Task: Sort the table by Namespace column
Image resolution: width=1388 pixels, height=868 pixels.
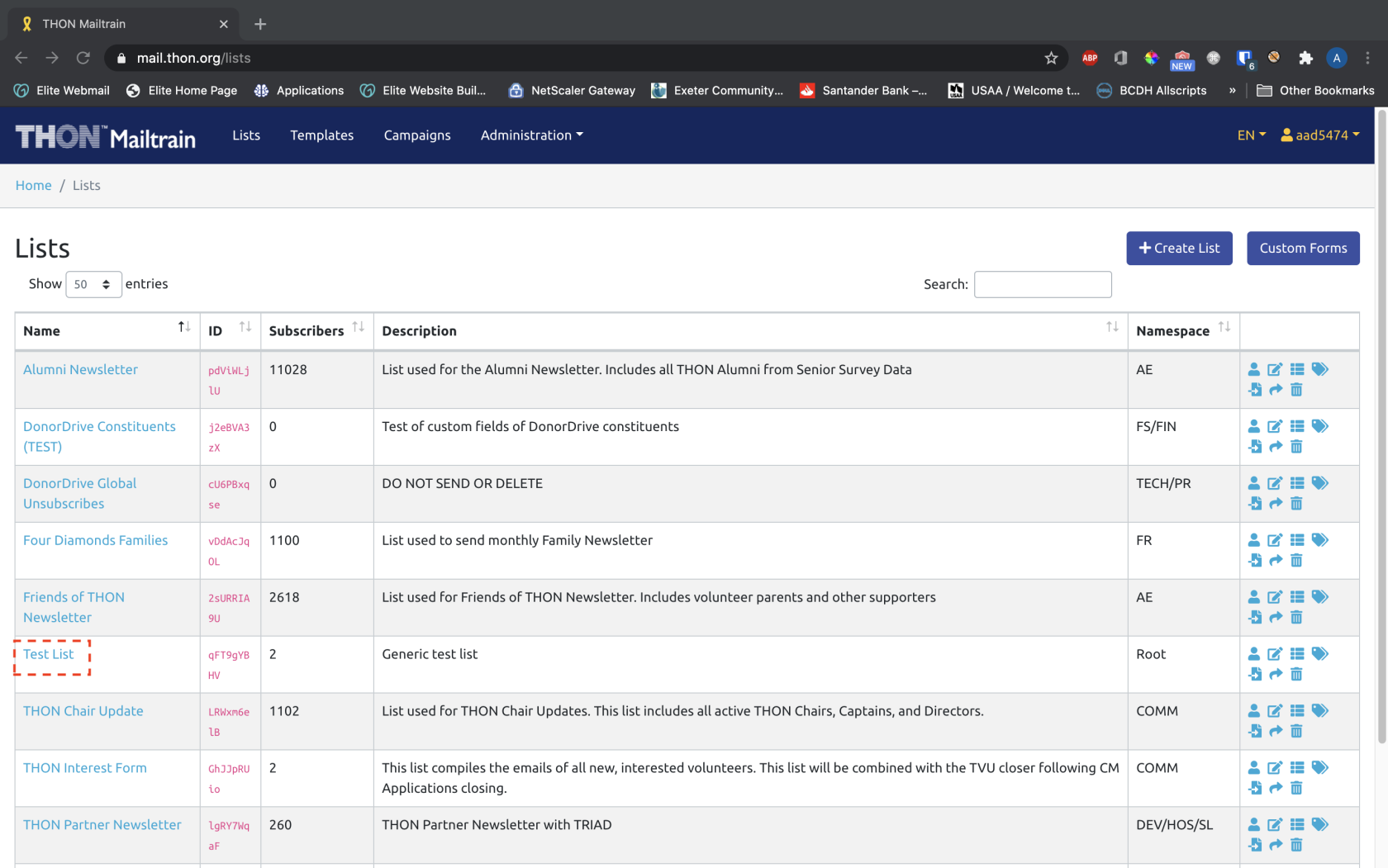Action: 1184,330
